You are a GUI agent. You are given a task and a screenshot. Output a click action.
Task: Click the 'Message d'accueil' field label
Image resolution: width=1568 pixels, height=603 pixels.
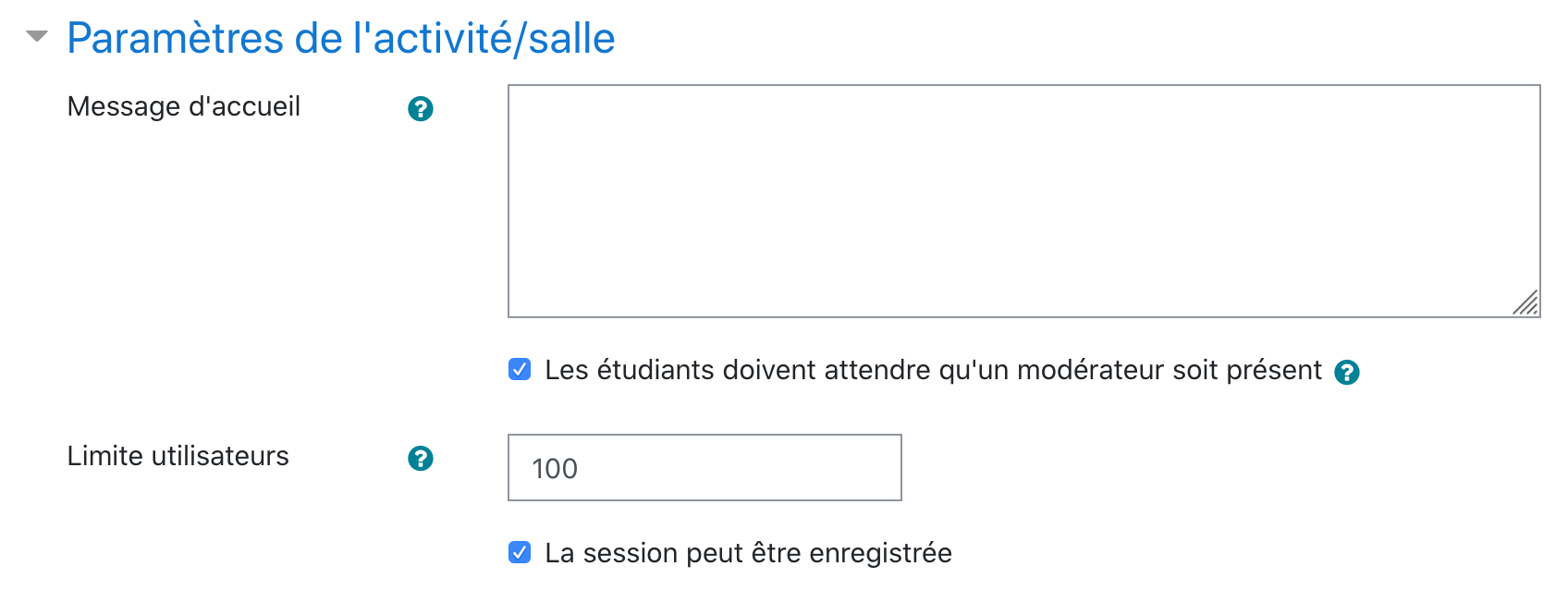click(x=184, y=106)
